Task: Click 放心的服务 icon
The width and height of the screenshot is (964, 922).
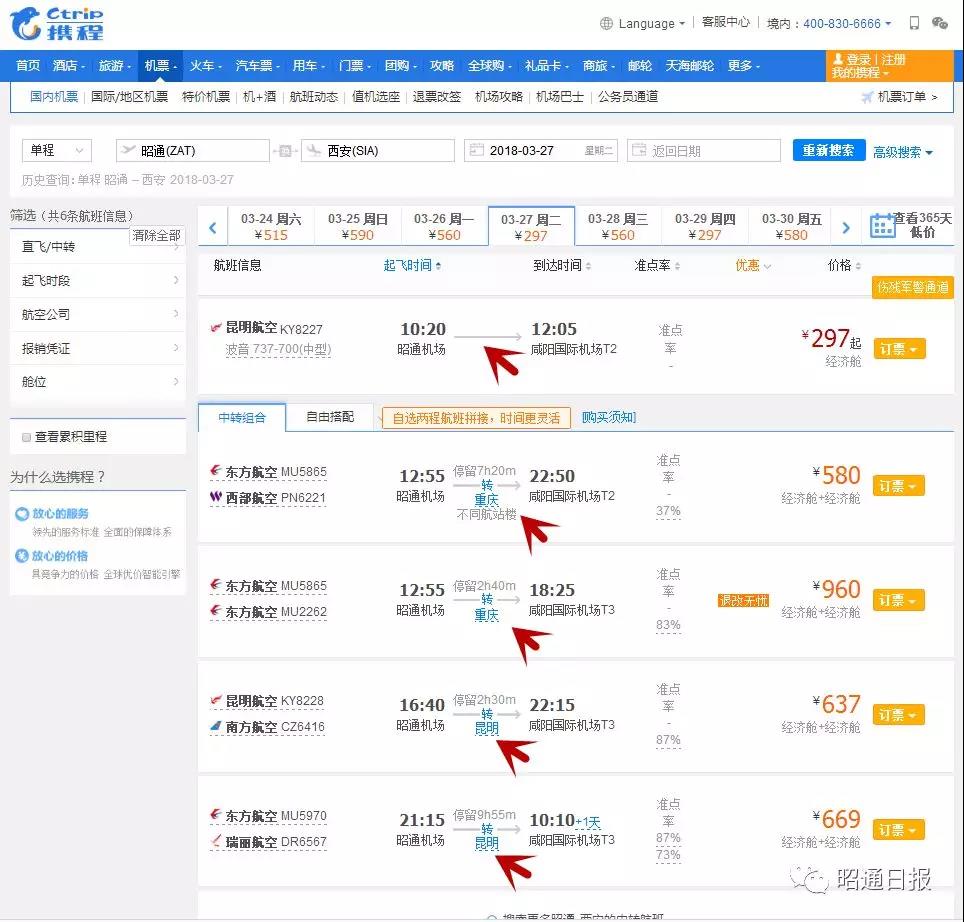Action: click(x=22, y=513)
